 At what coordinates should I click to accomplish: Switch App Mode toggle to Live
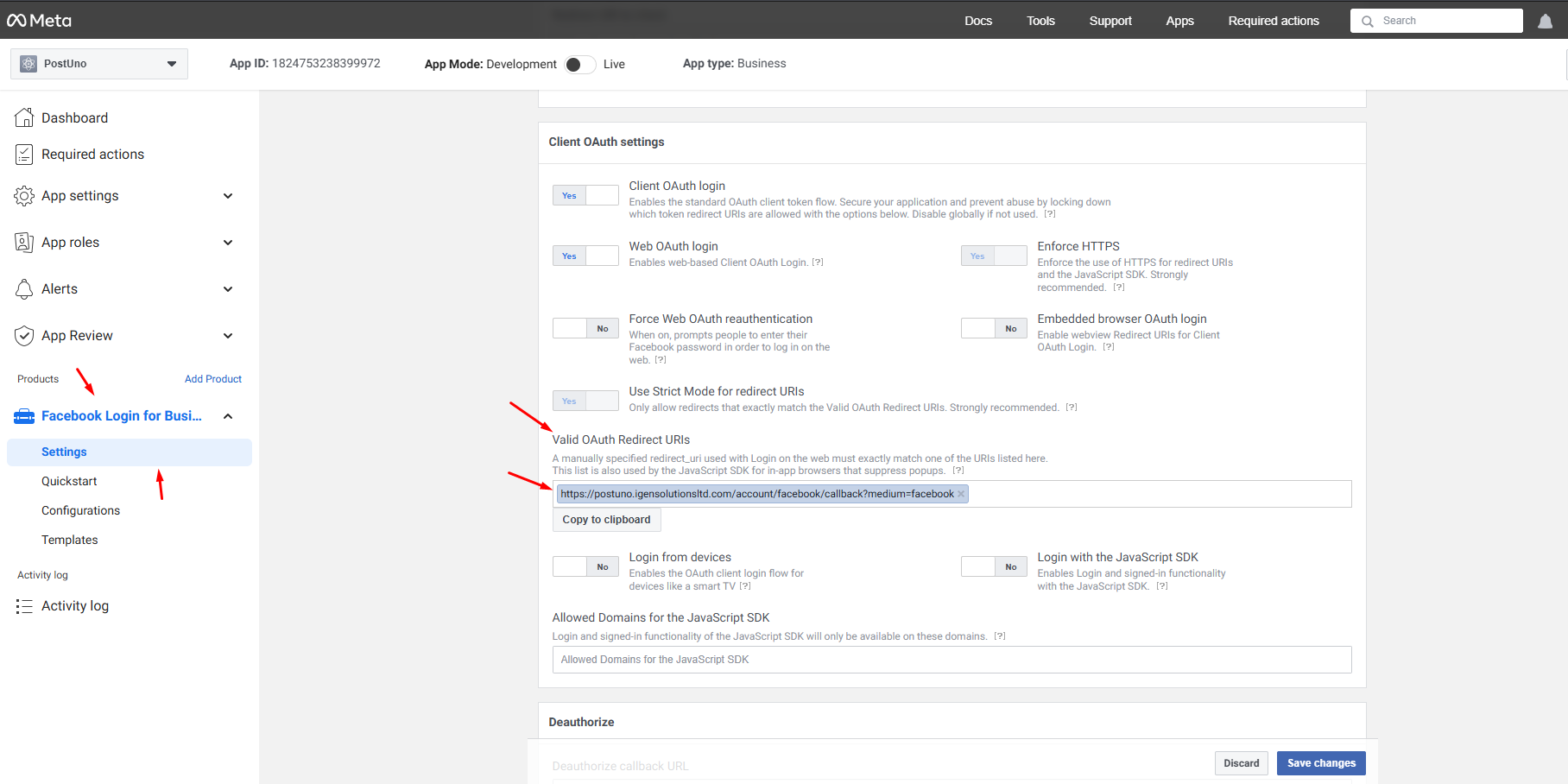[580, 65]
